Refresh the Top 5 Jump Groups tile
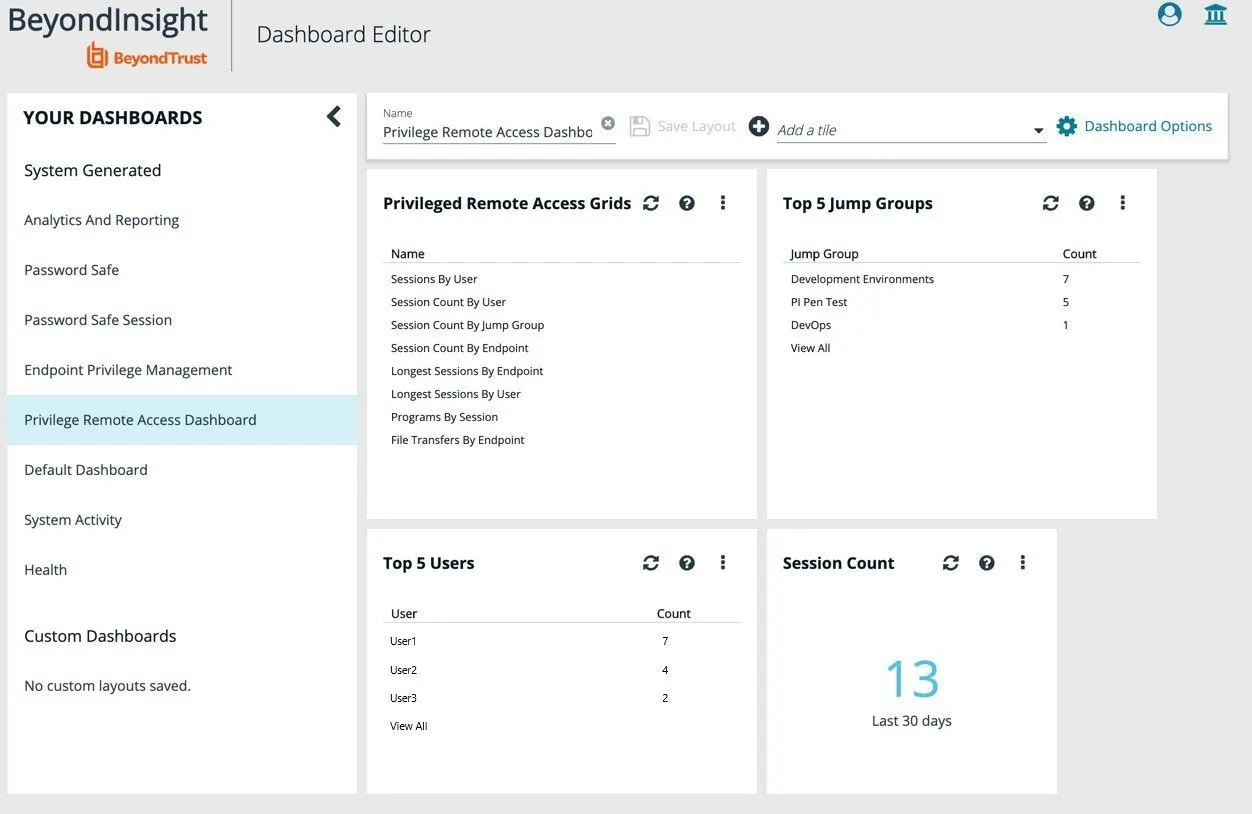The width and height of the screenshot is (1252, 814). tap(1051, 203)
